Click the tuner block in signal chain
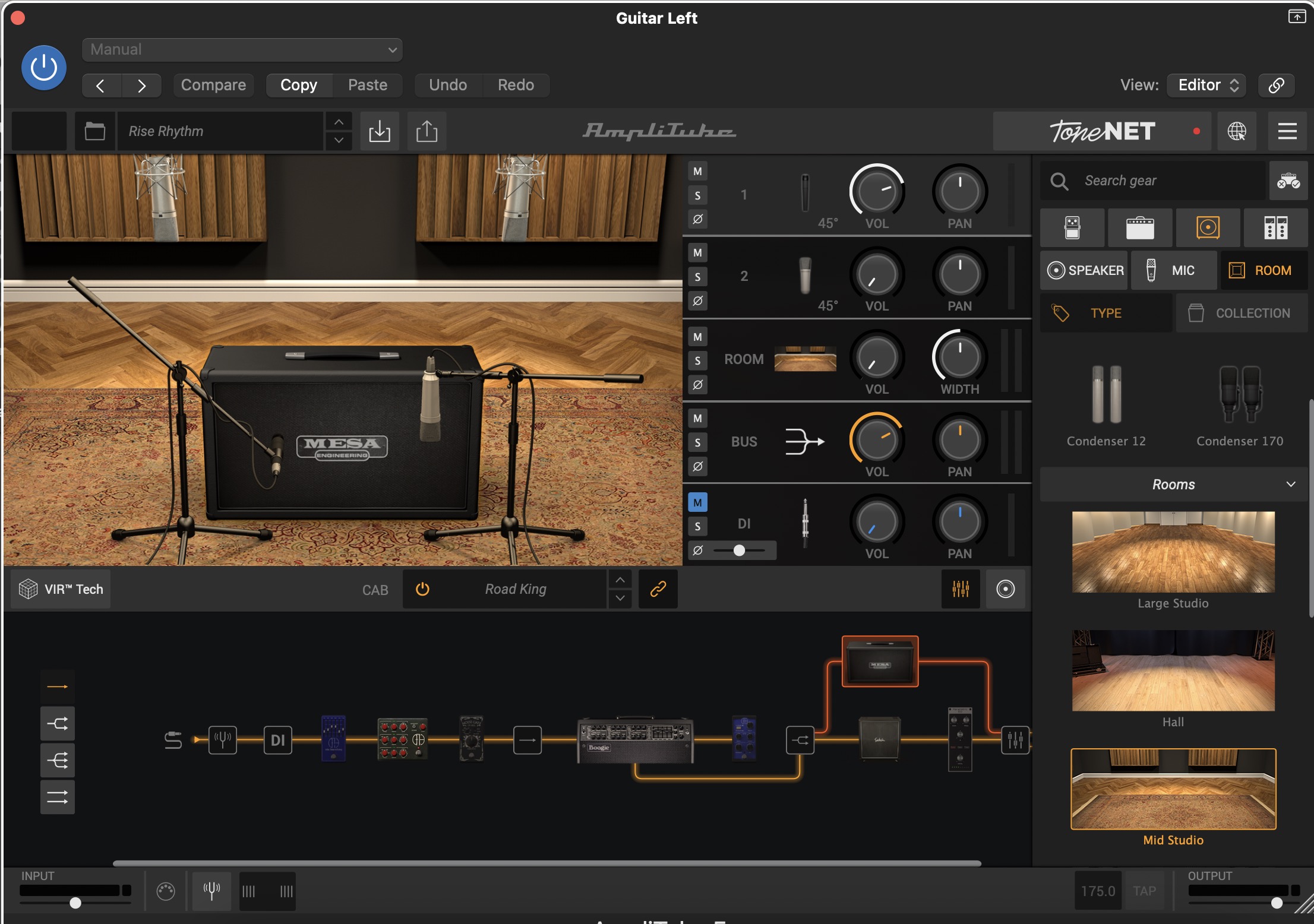The width and height of the screenshot is (1314, 924). 223,740
